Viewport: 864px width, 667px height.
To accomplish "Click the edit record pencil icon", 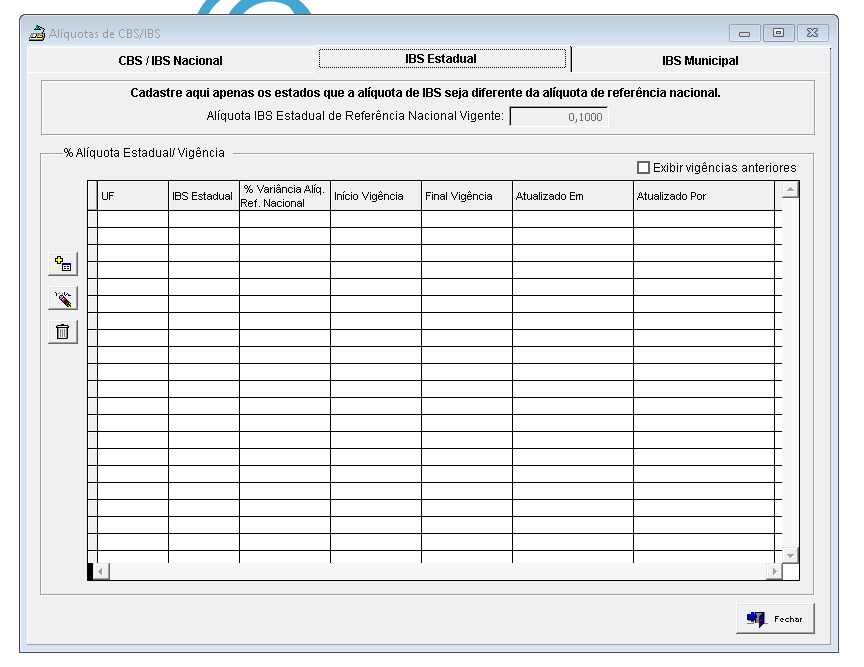I will pyautogui.click(x=63, y=298).
